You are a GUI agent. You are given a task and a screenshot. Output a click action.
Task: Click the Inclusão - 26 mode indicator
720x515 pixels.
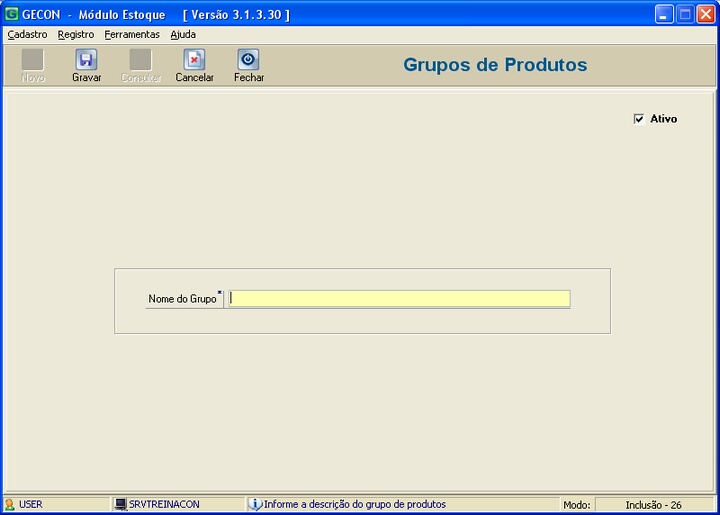[653, 505]
